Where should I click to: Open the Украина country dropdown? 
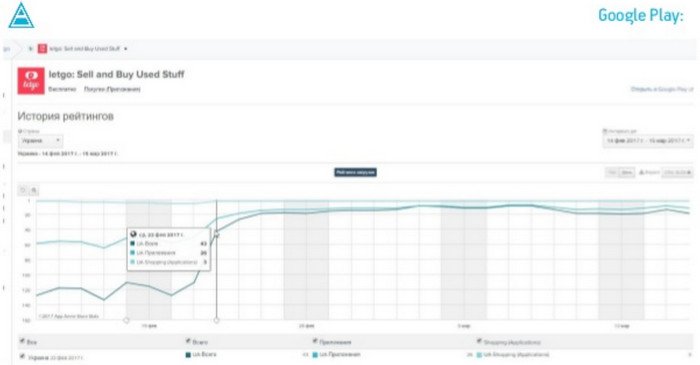coord(40,141)
